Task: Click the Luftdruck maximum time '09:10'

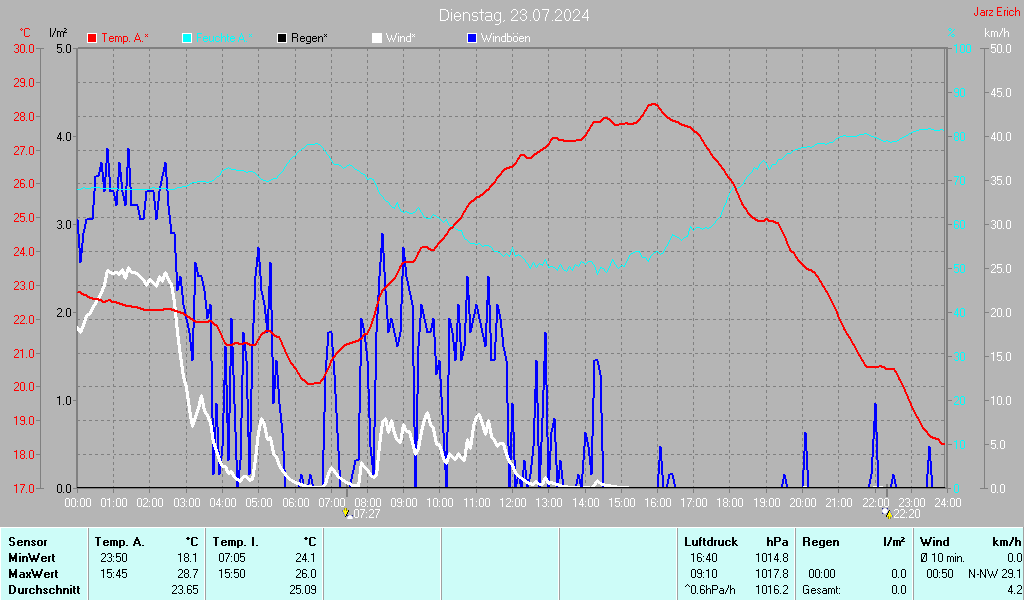Action: click(703, 574)
